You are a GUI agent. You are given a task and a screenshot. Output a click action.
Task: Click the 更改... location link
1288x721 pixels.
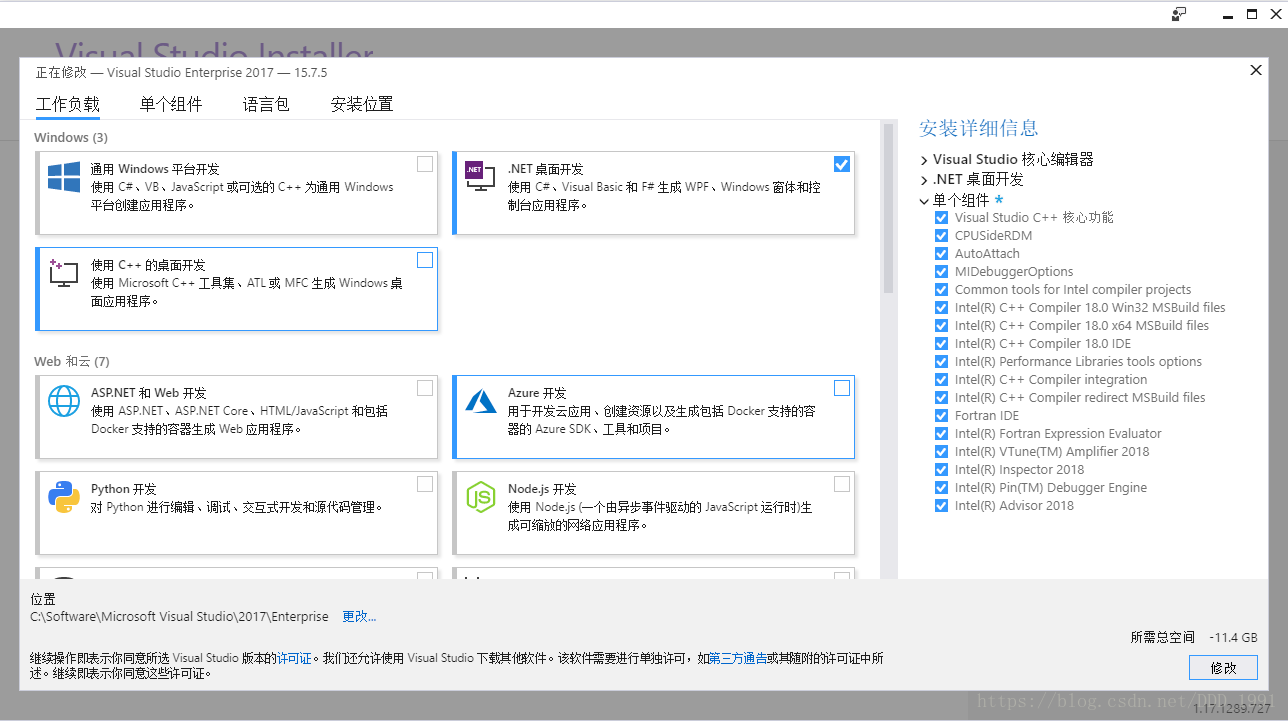pos(359,617)
